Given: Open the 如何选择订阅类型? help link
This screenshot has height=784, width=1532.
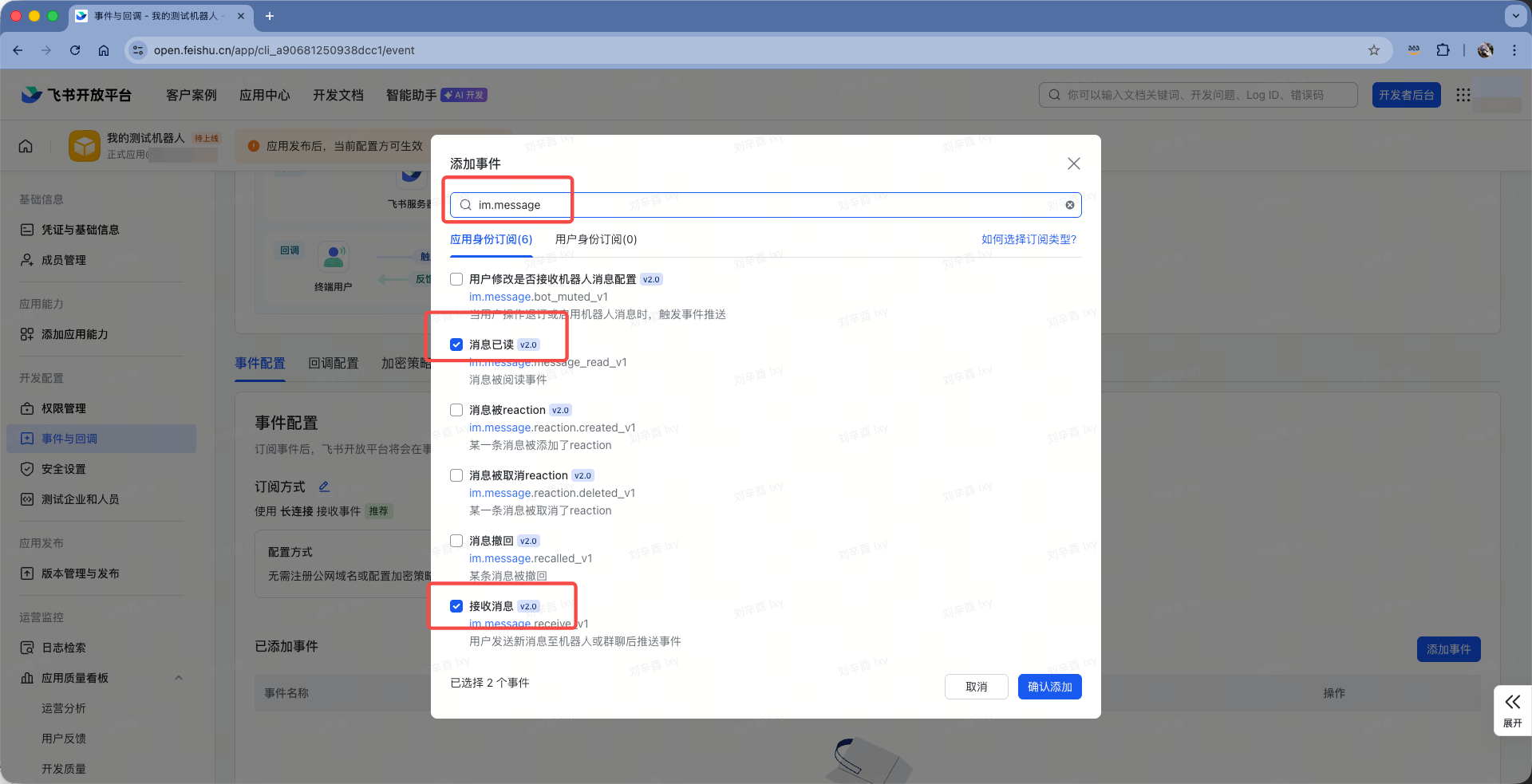Looking at the screenshot, I should 1029,239.
